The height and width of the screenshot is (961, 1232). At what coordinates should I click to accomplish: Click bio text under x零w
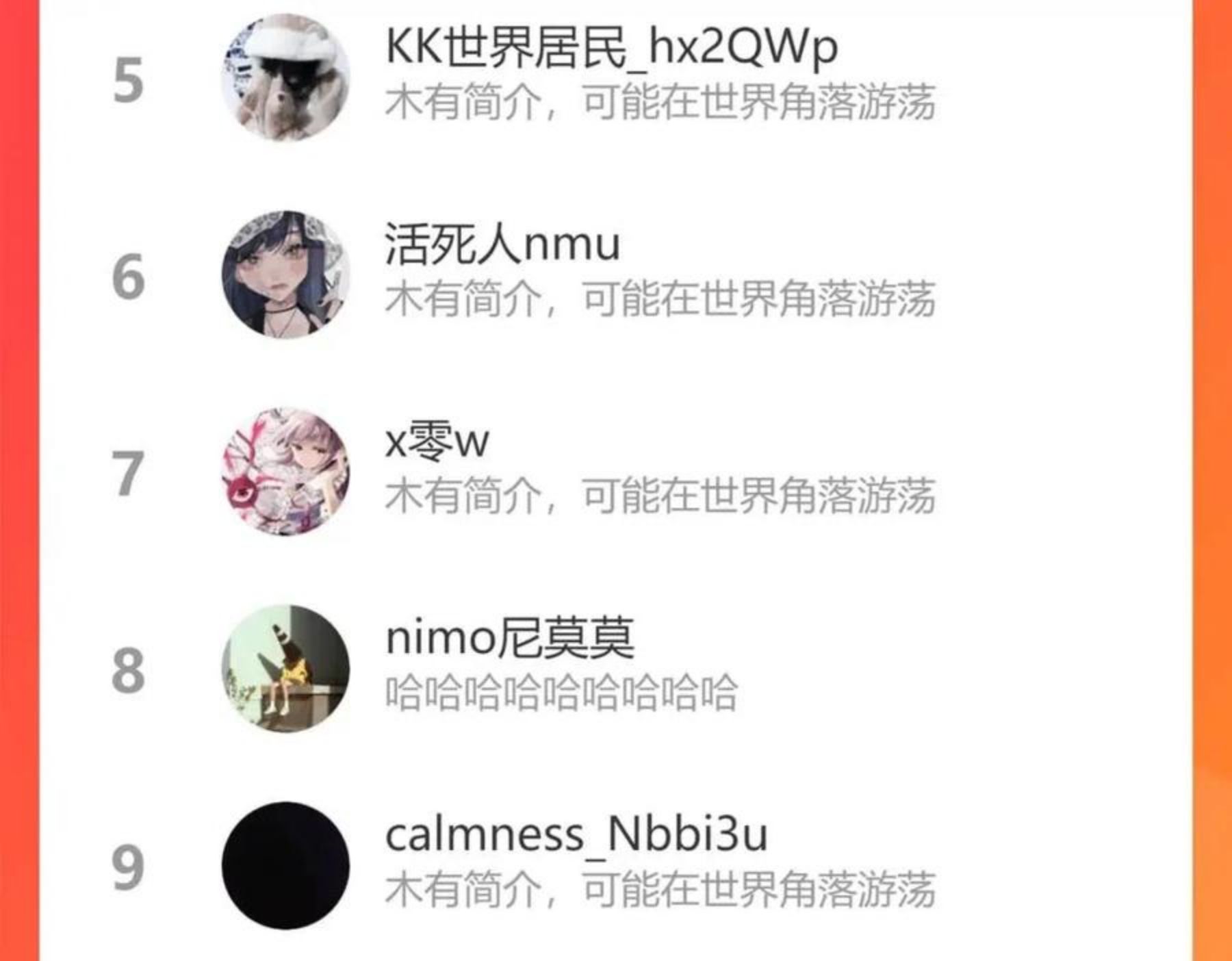click(660, 496)
